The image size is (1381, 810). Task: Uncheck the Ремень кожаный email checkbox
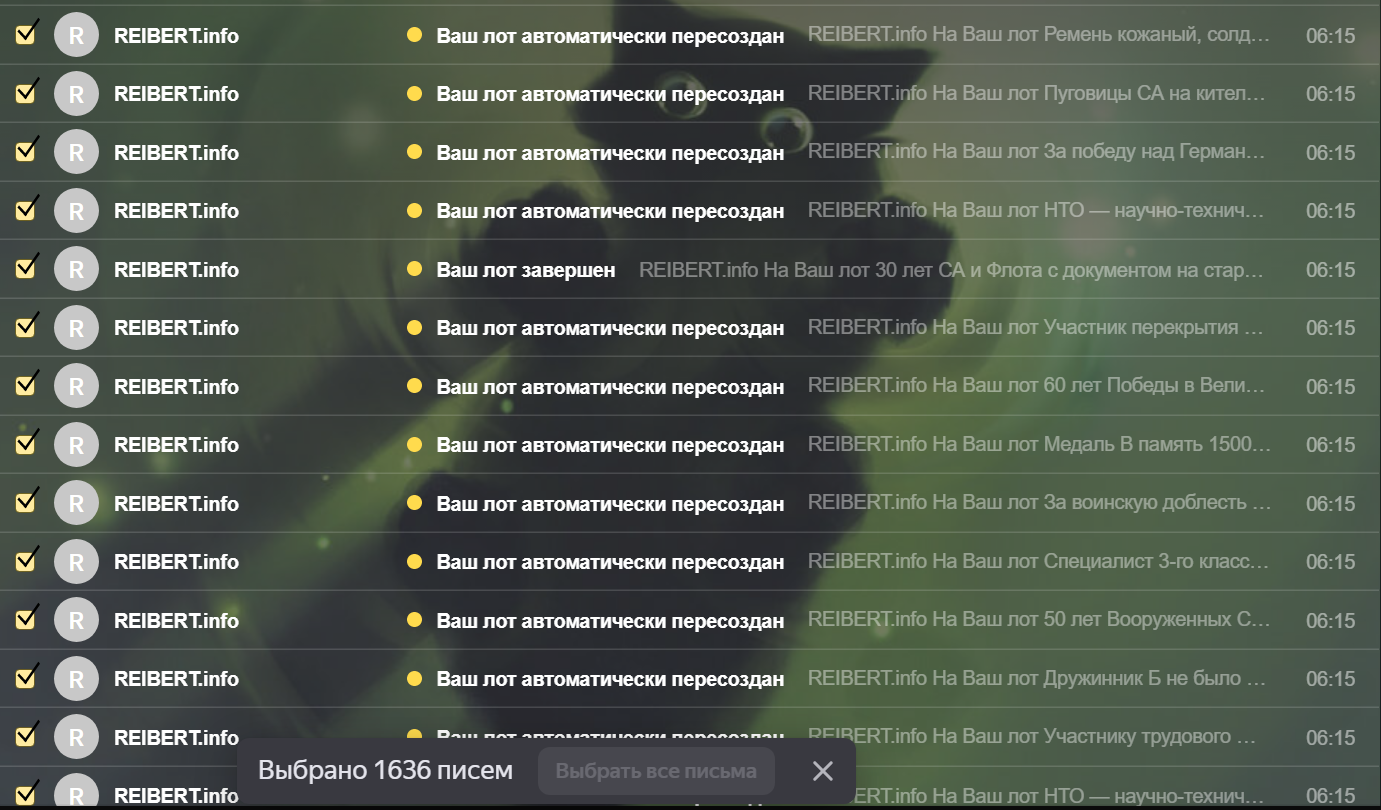26,36
